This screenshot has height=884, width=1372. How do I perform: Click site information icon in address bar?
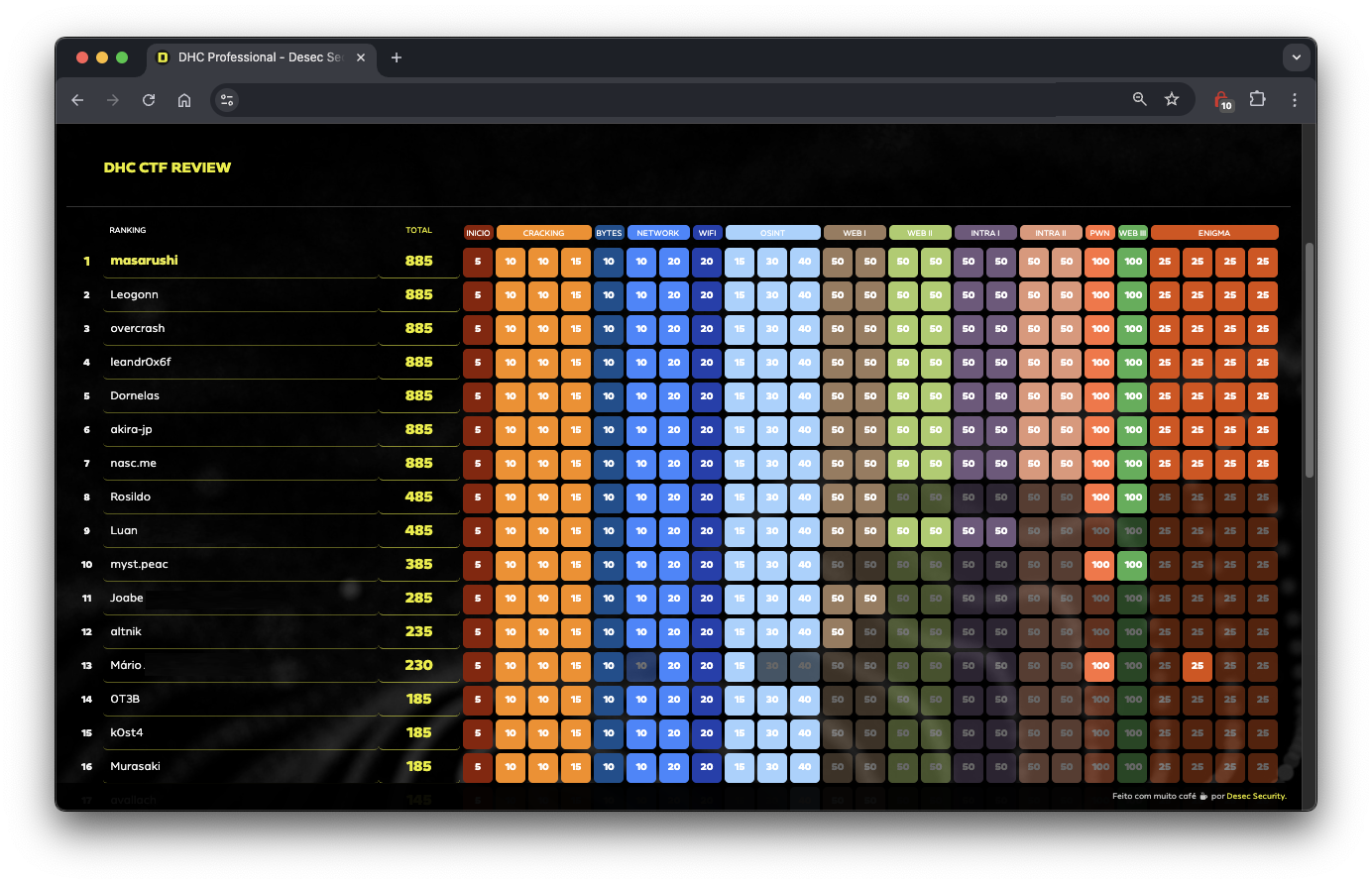pyautogui.click(x=227, y=100)
